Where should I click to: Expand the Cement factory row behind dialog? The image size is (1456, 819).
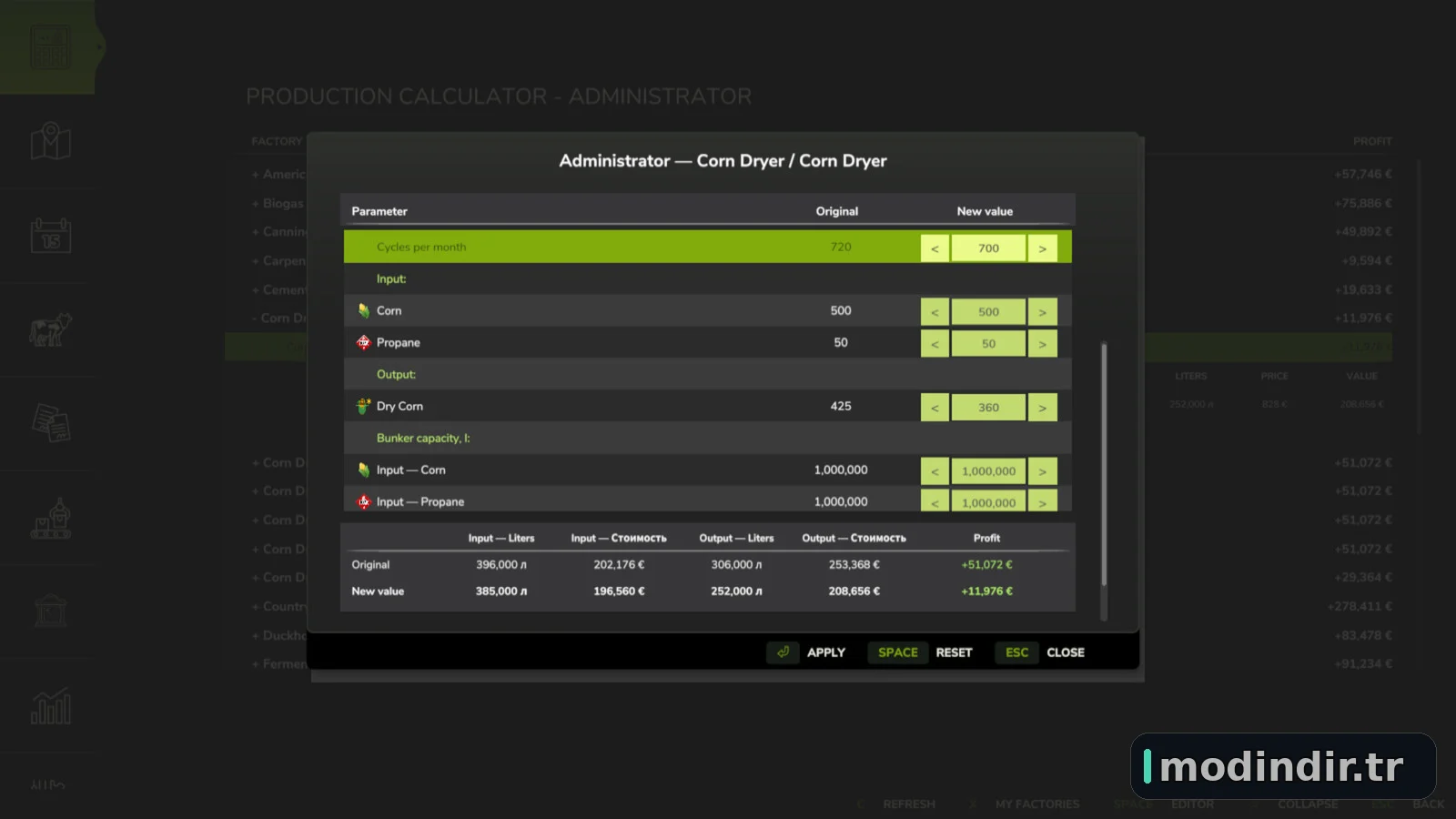click(x=278, y=289)
